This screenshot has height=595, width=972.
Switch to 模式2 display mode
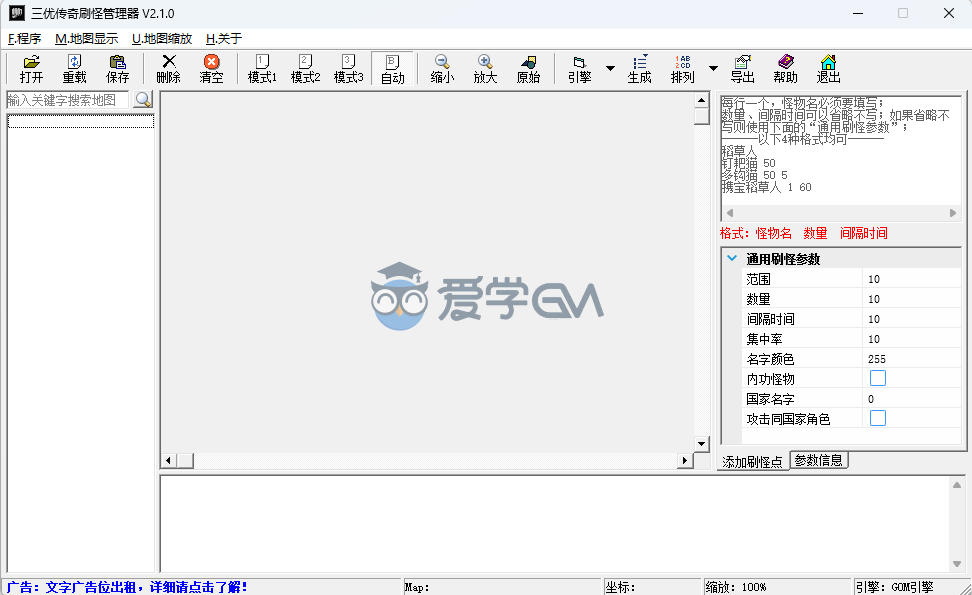(x=306, y=69)
